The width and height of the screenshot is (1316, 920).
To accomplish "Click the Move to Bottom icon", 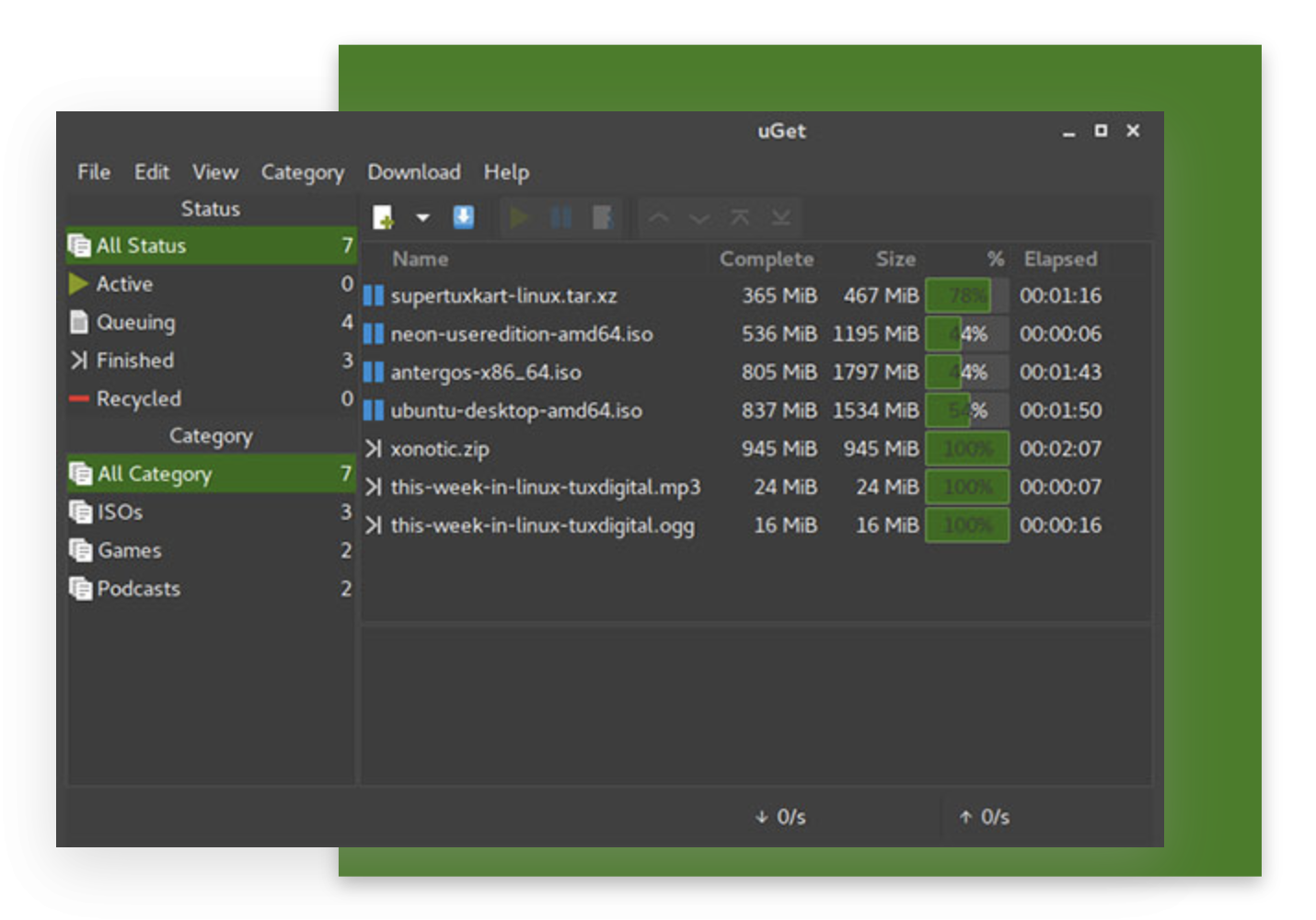I will 780,217.
